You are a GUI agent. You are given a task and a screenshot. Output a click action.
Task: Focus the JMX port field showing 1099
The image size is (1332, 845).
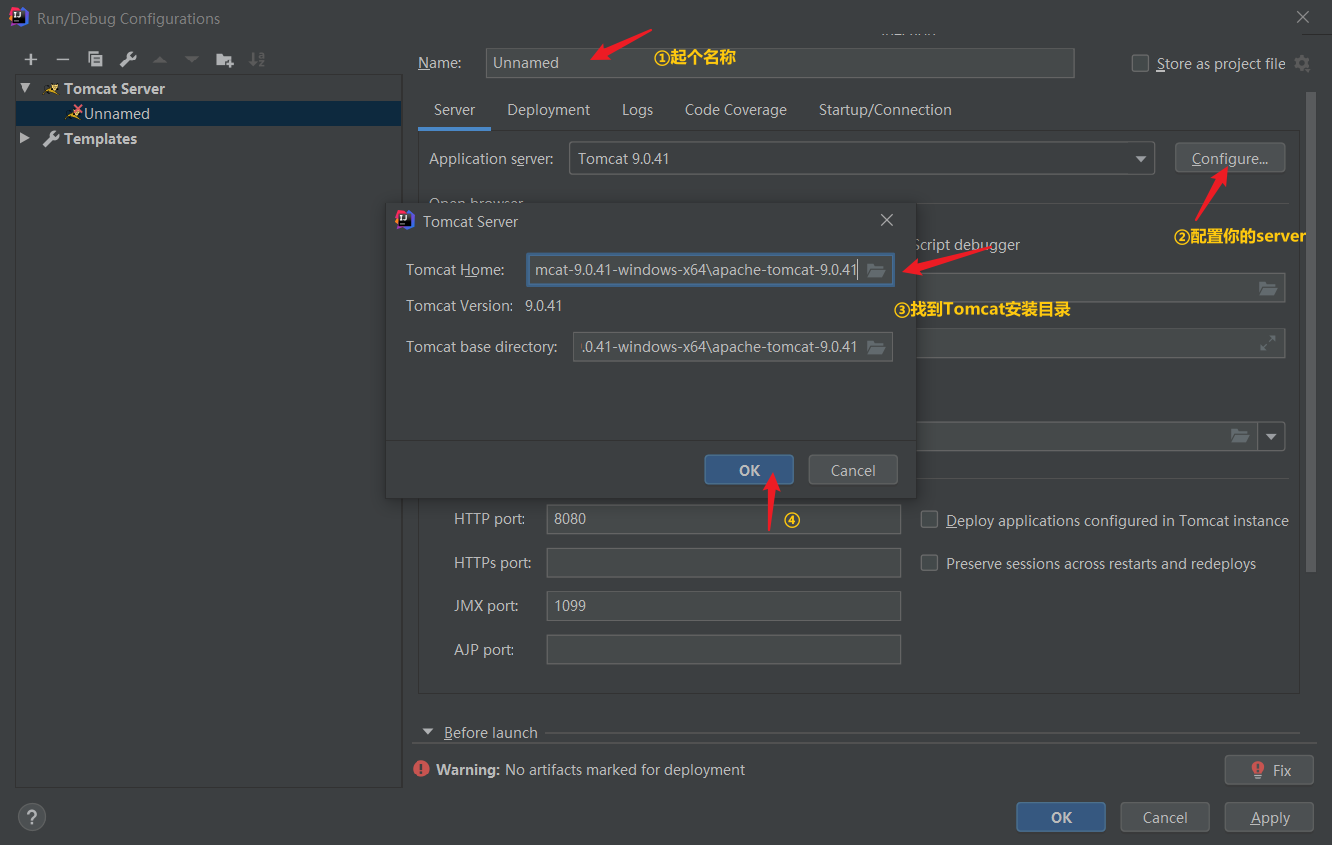[723, 605]
